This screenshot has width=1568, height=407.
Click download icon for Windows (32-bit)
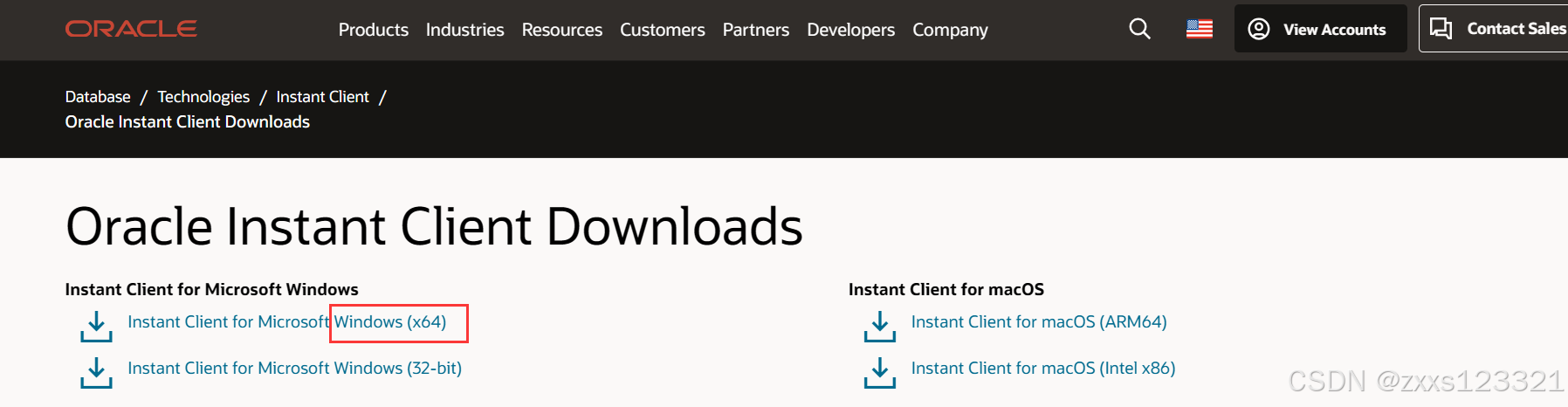click(x=96, y=372)
